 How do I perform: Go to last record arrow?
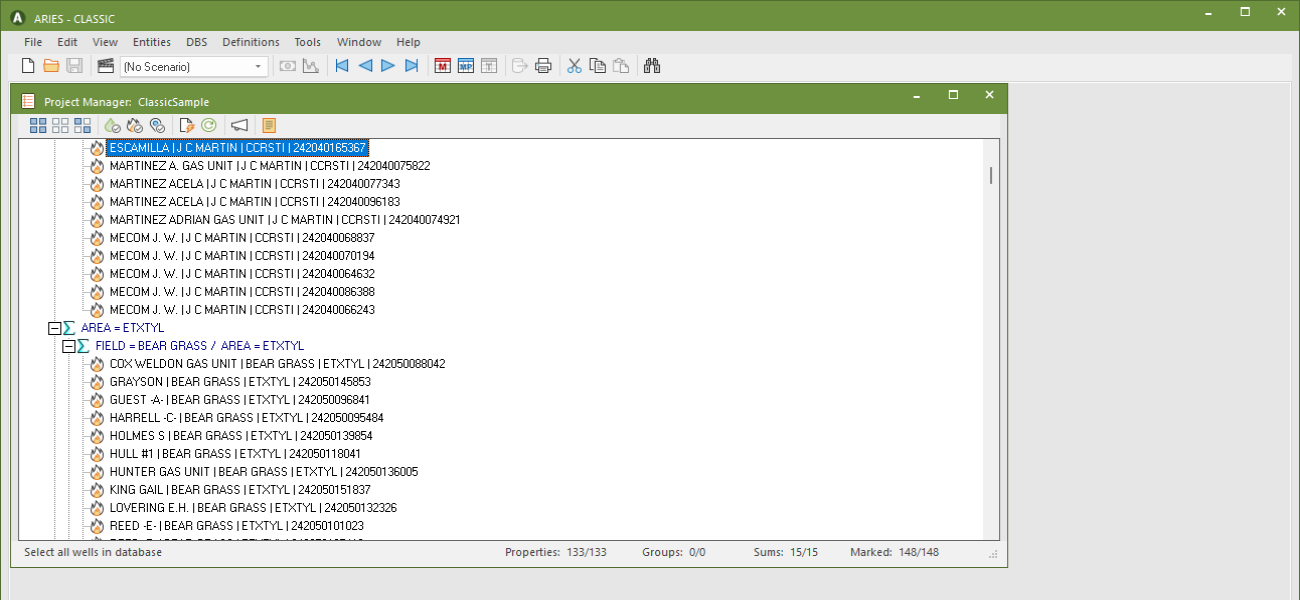click(x=411, y=66)
